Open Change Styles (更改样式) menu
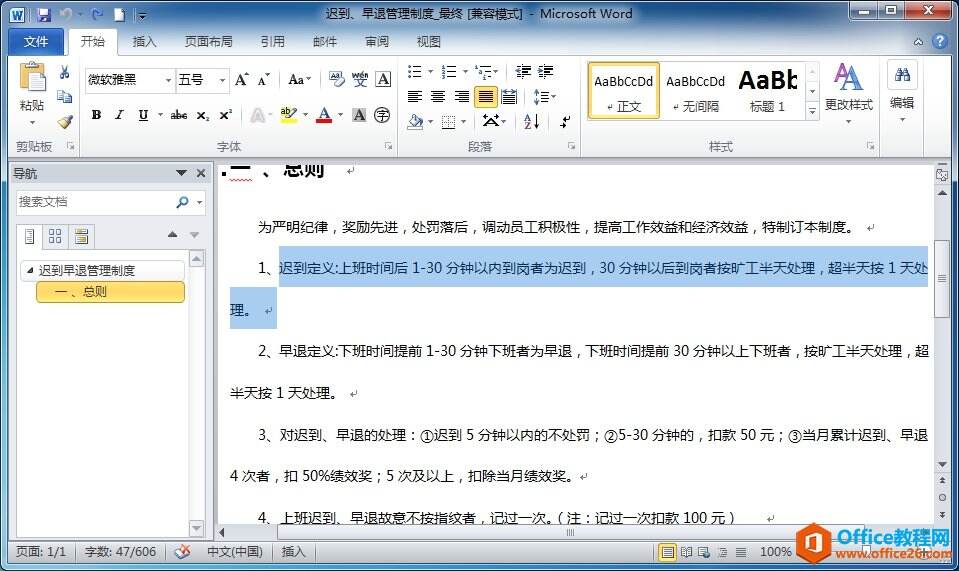Viewport: 959px width, 571px height. pyautogui.click(x=848, y=92)
